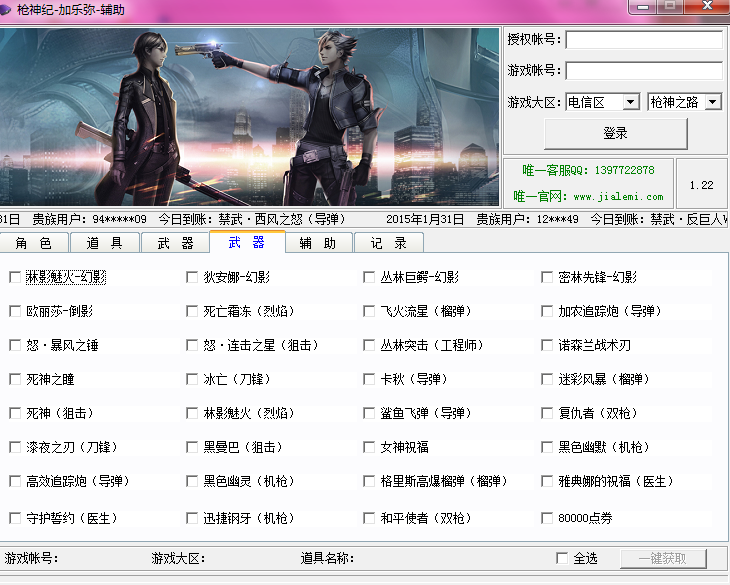
Task: Switch to the 角色 tab
Action: [x=34, y=243]
